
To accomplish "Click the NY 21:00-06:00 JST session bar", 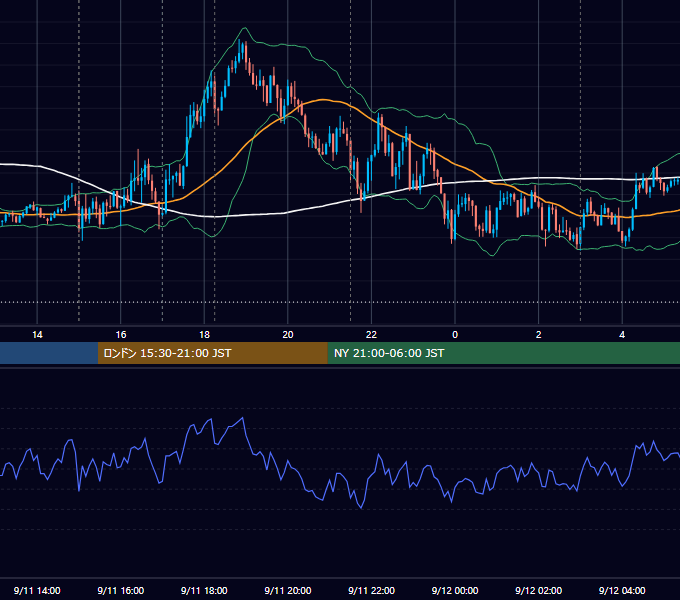I will click(x=503, y=353).
